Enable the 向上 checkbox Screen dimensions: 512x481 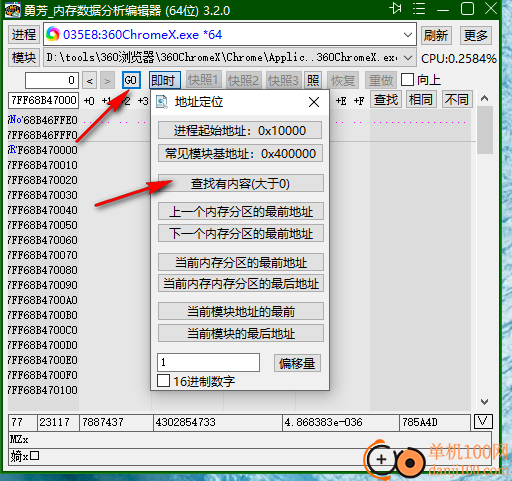point(407,80)
